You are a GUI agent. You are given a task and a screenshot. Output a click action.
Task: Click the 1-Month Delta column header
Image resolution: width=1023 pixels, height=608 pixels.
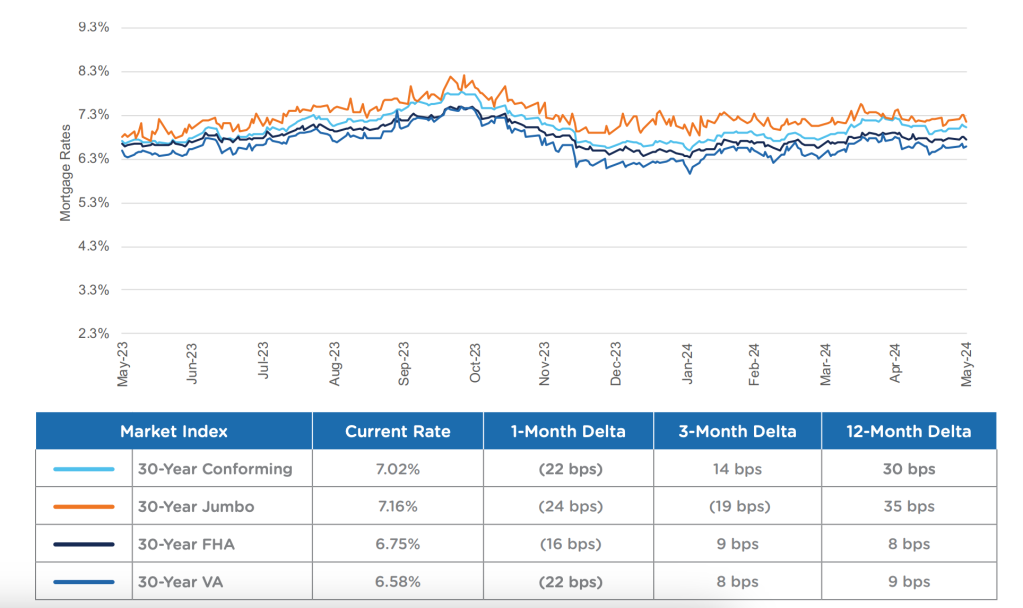pos(568,432)
